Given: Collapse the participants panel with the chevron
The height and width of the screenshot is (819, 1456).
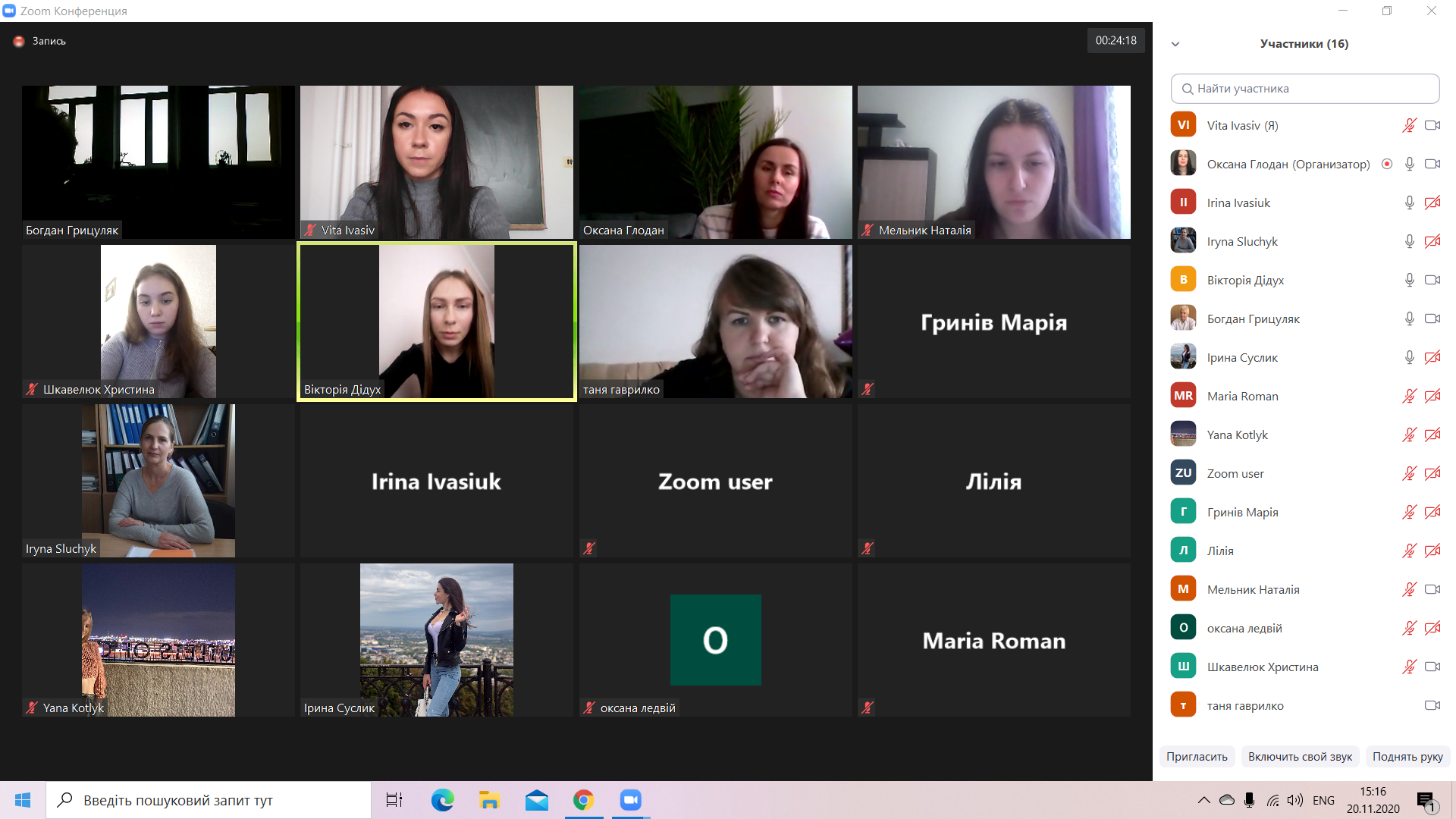Looking at the screenshot, I should (1175, 44).
